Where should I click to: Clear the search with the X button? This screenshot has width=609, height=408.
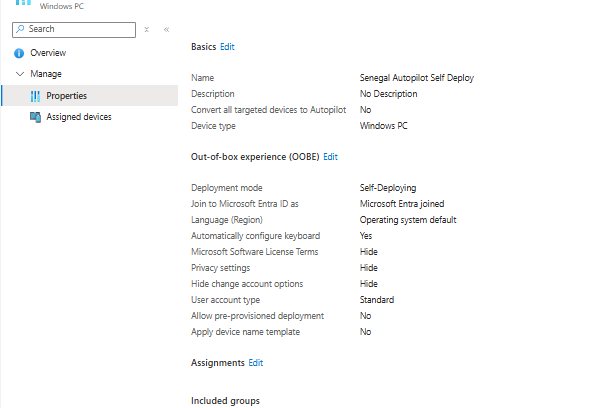point(146,30)
